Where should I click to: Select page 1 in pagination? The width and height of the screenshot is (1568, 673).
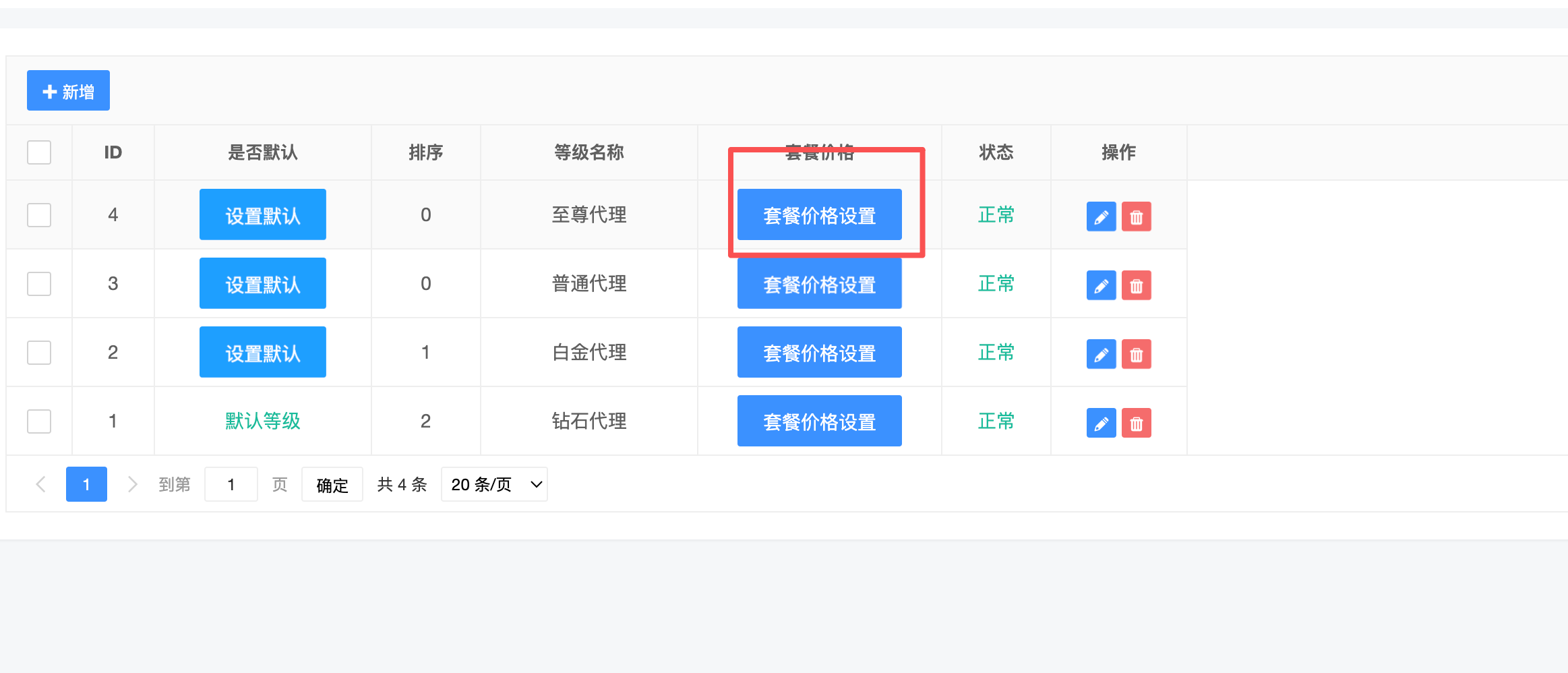[86, 484]
